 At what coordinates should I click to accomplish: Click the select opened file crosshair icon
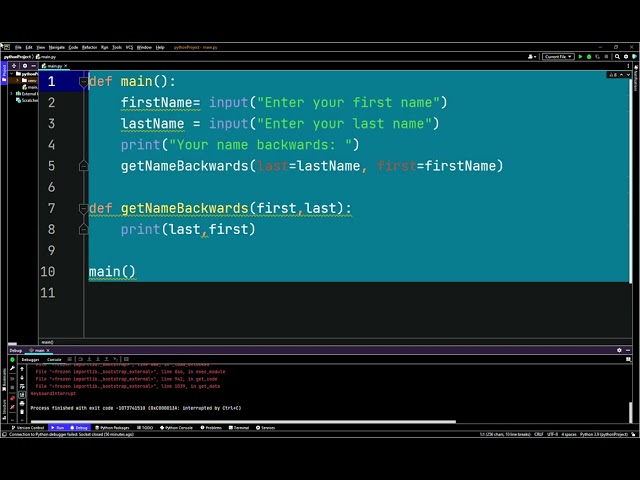(x=14, y=66)
